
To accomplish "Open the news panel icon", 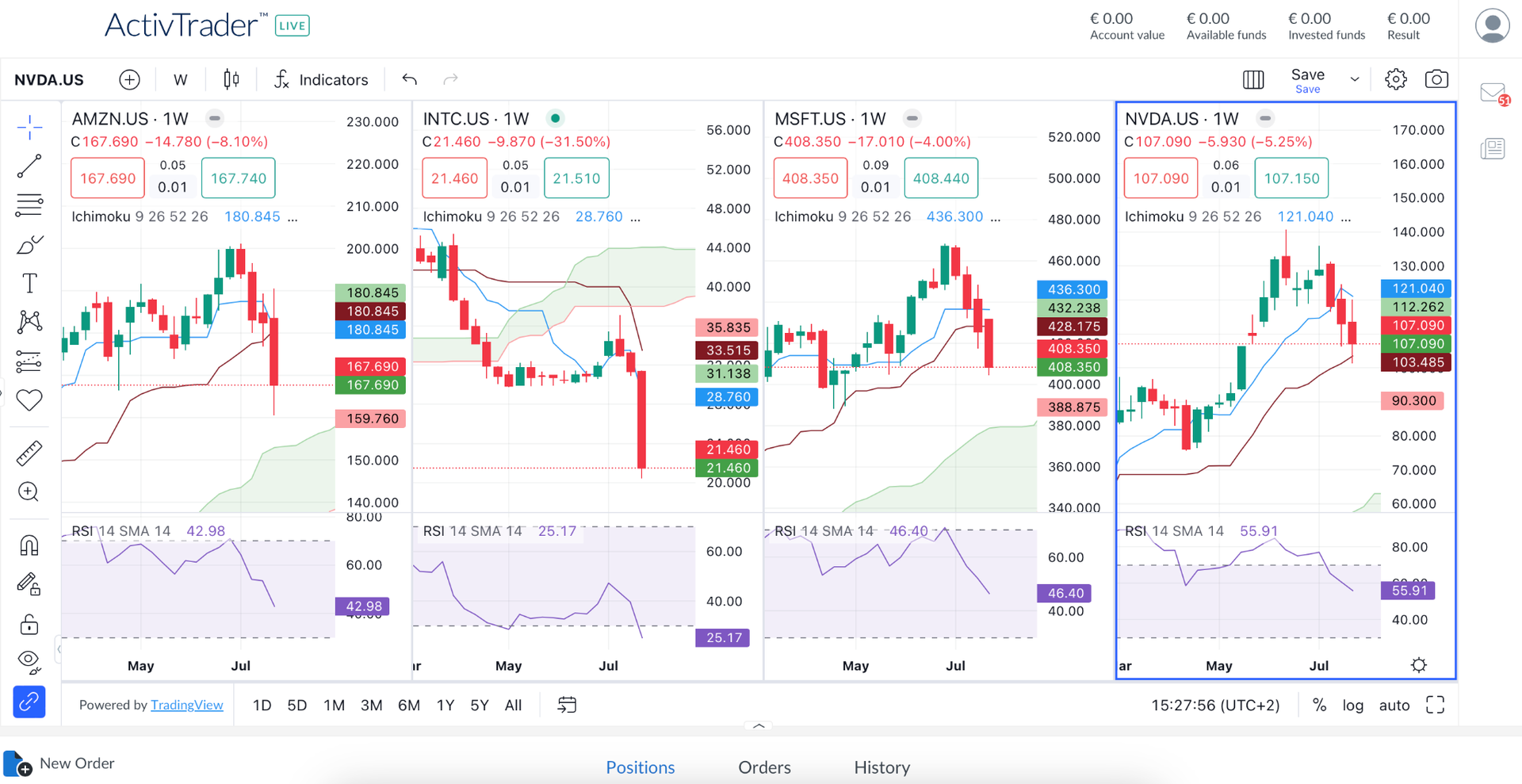I will tap(1493, 148).
